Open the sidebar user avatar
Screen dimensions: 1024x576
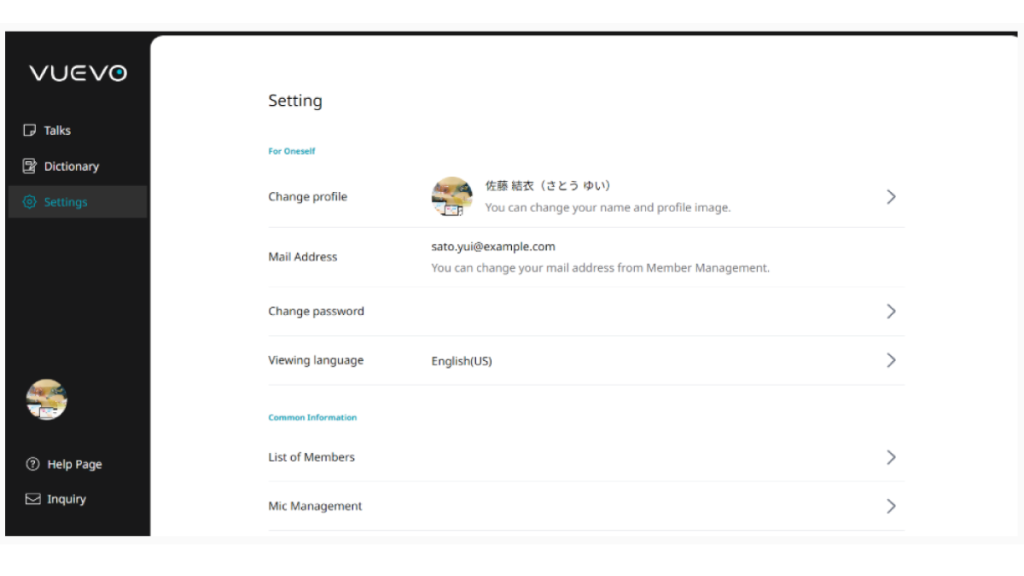(x=46, y=400)
